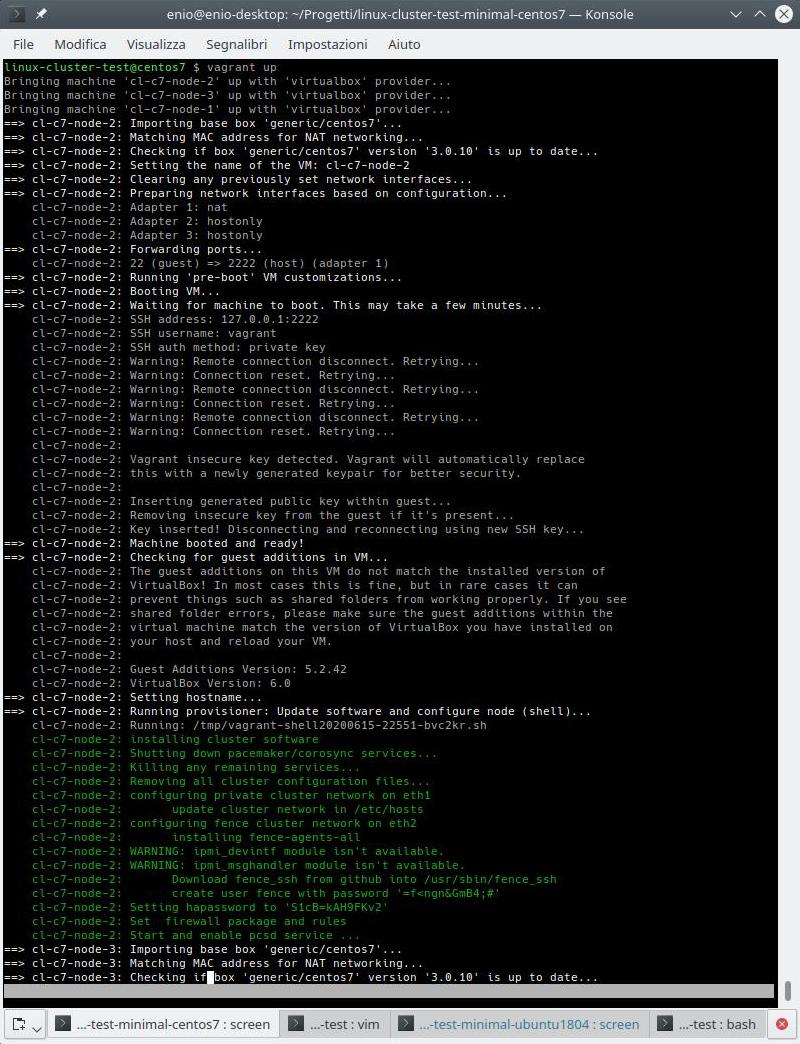Image resolution: width=800 pixels, height=1044 pixels.
Task: Click the terminal icon on the vim tab
Action: 296,1024
